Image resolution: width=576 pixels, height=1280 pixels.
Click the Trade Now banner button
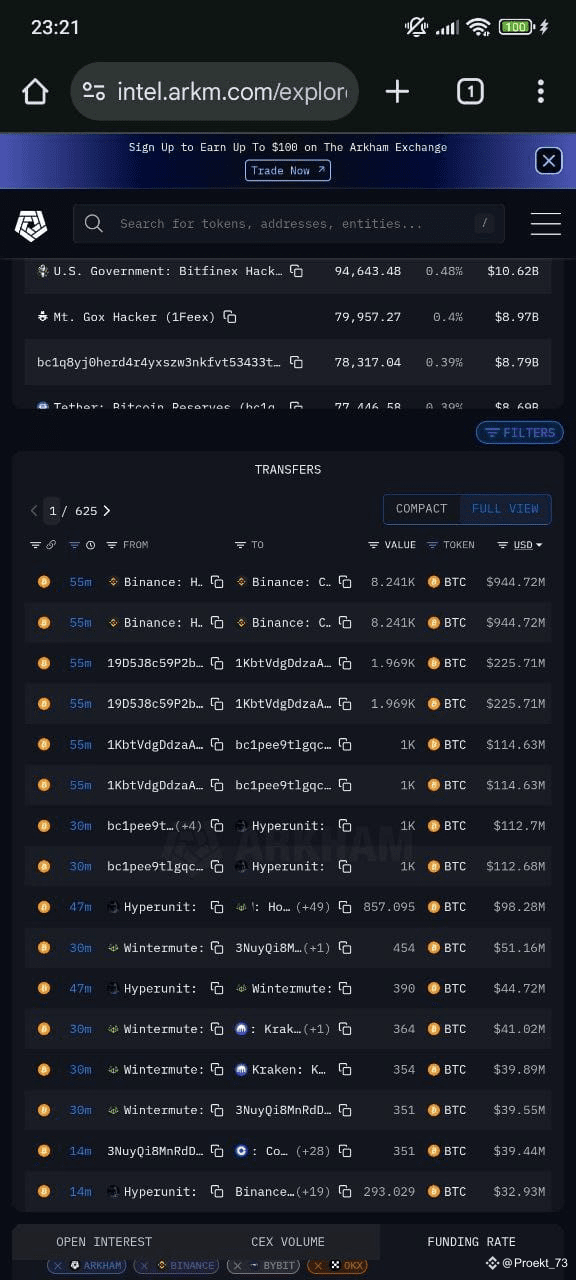(x=288, y=171)
